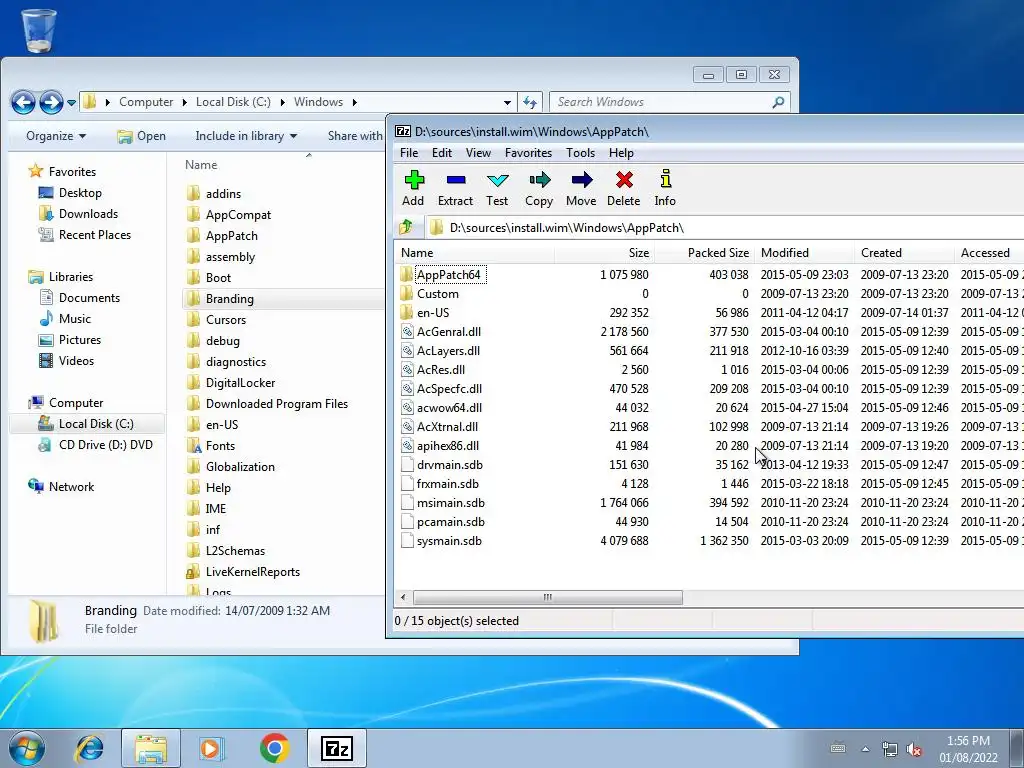Open the File menu in 7-Zip

[x=409, y=153]
